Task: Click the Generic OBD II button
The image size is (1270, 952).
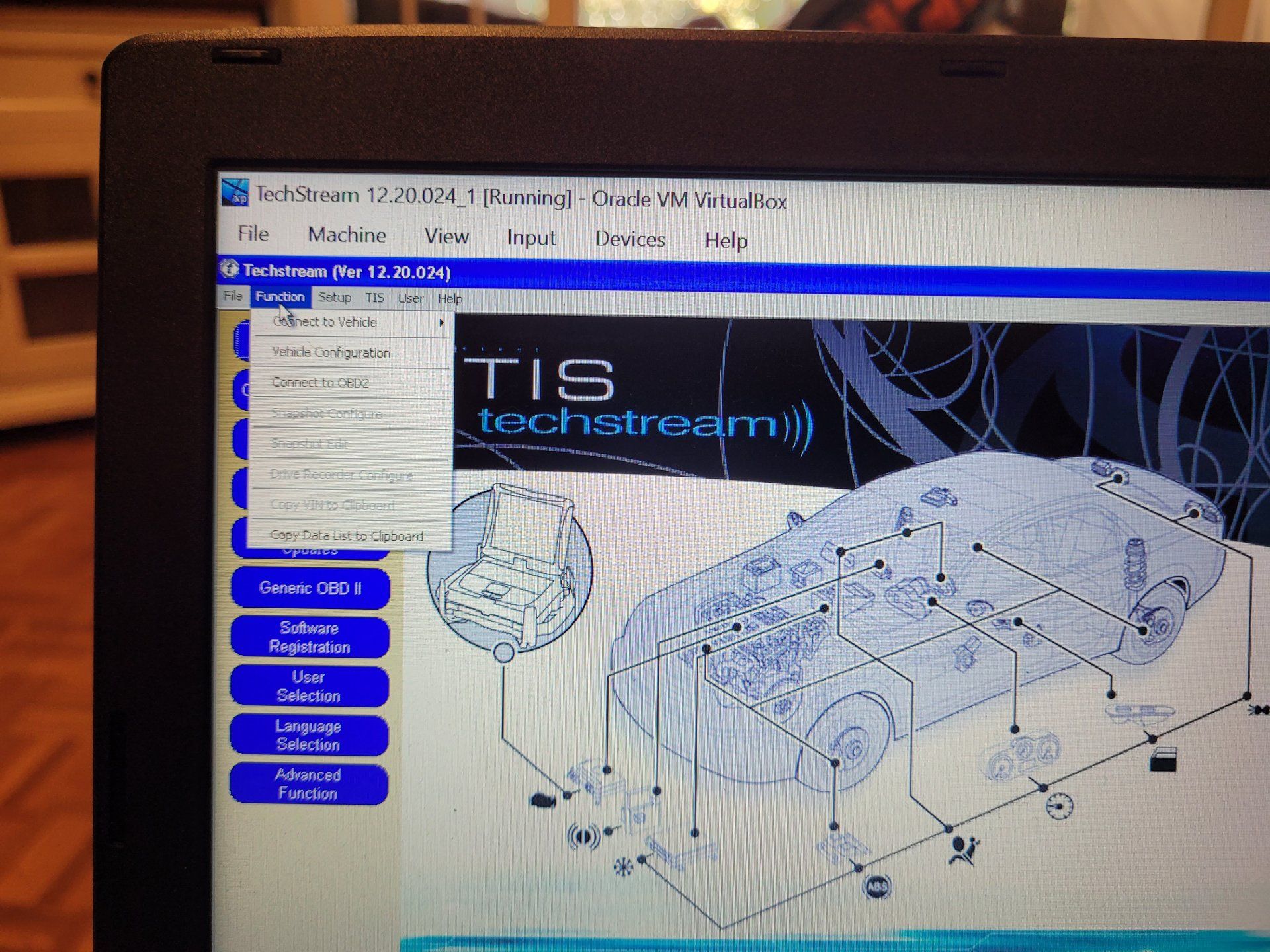Action: (x=310, y=588)
